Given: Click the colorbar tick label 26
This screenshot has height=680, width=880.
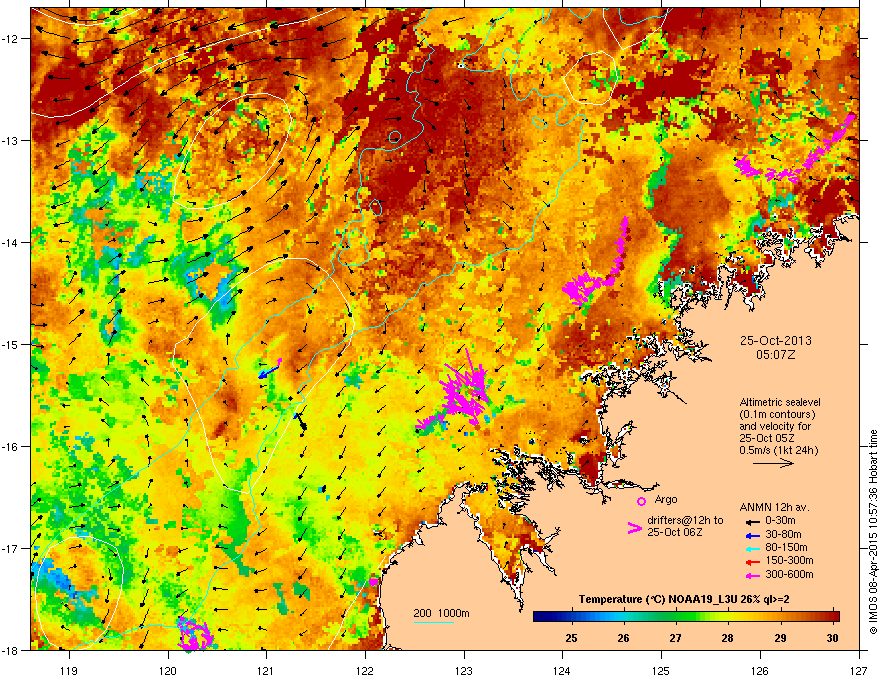Looking at the screenshot, I should click(x=623, y=638).
